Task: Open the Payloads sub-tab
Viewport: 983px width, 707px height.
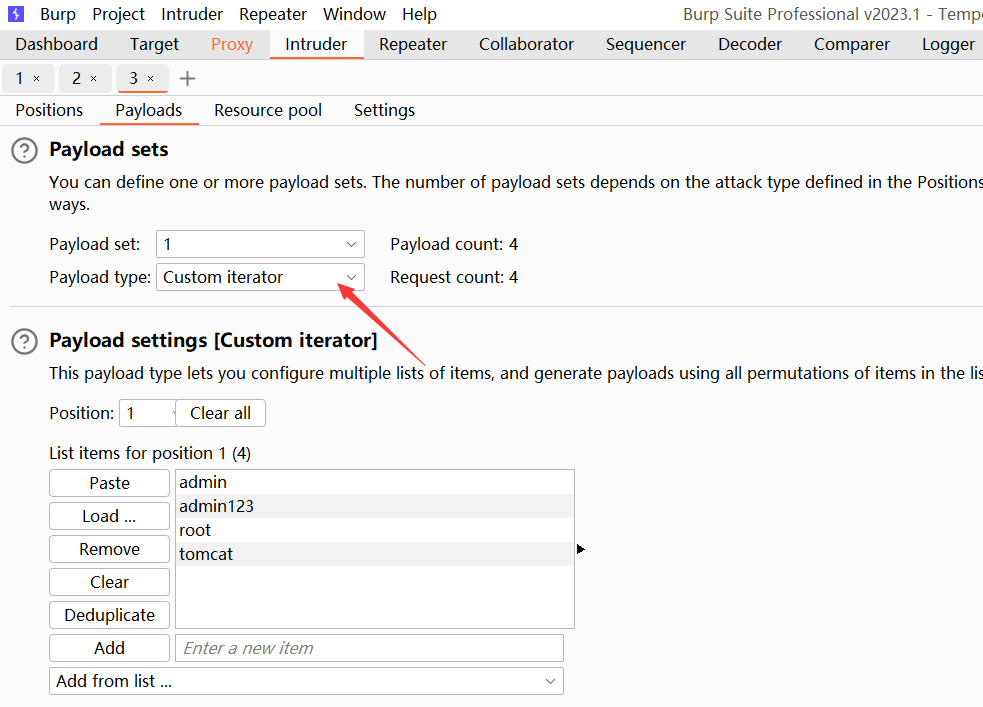Action: point(149,110)
